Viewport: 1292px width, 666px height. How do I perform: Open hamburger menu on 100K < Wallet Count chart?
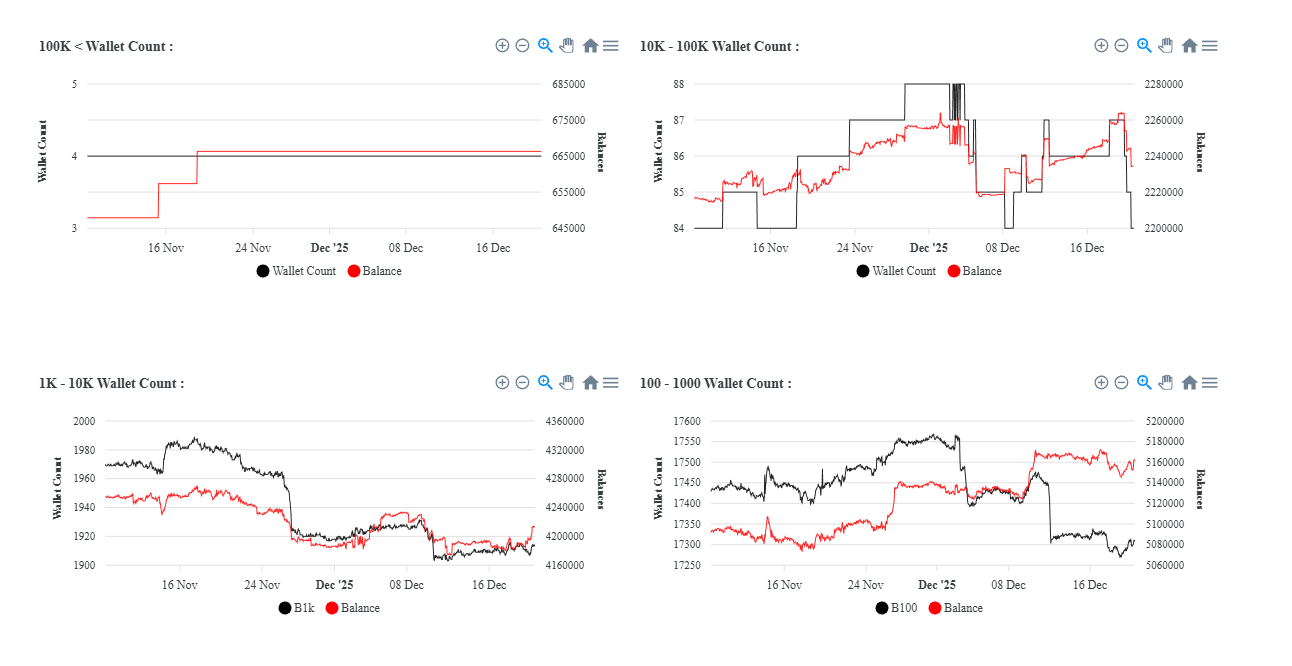(610, 45)
